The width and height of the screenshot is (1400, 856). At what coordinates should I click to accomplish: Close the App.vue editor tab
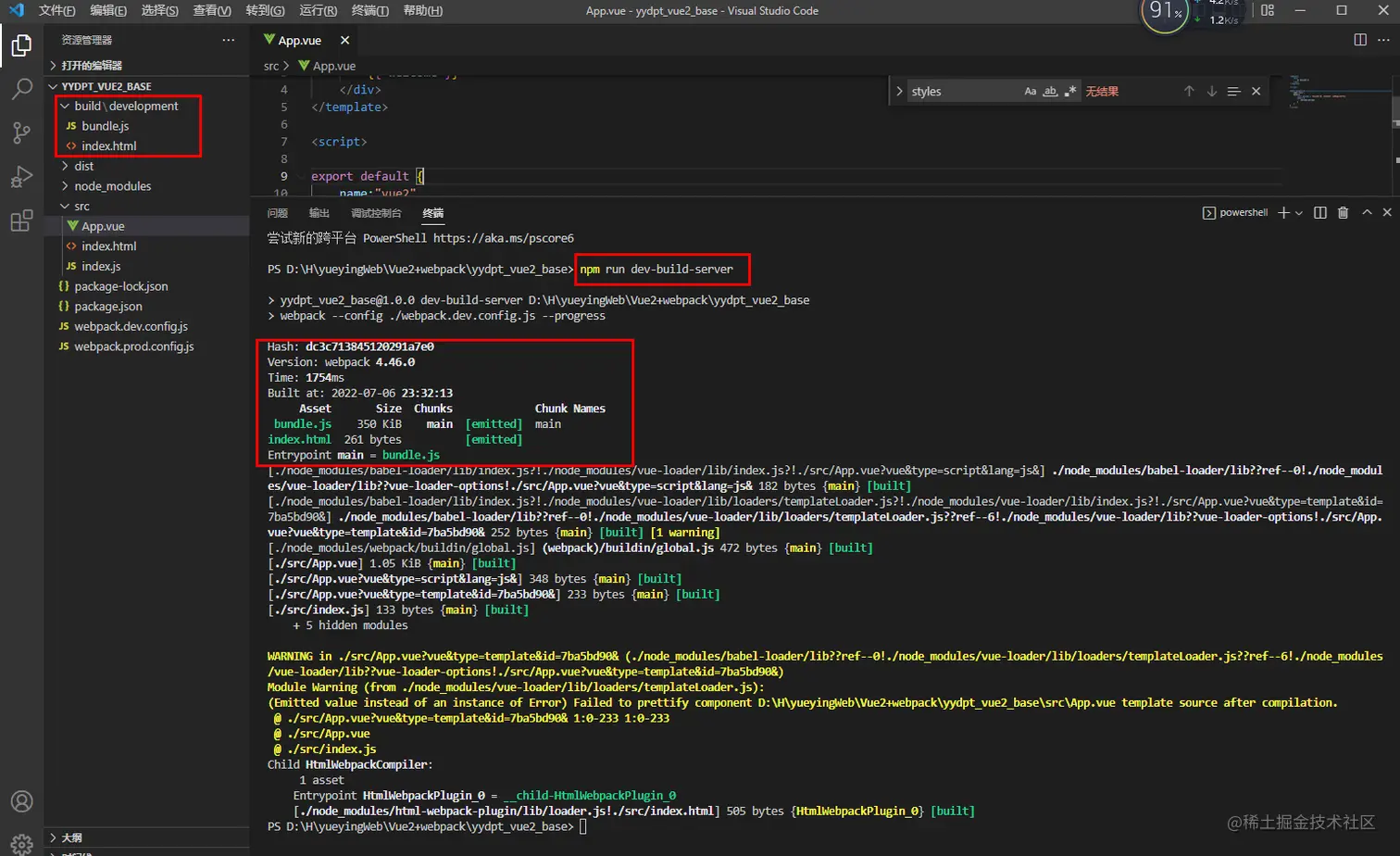click(x=344, y=40)
